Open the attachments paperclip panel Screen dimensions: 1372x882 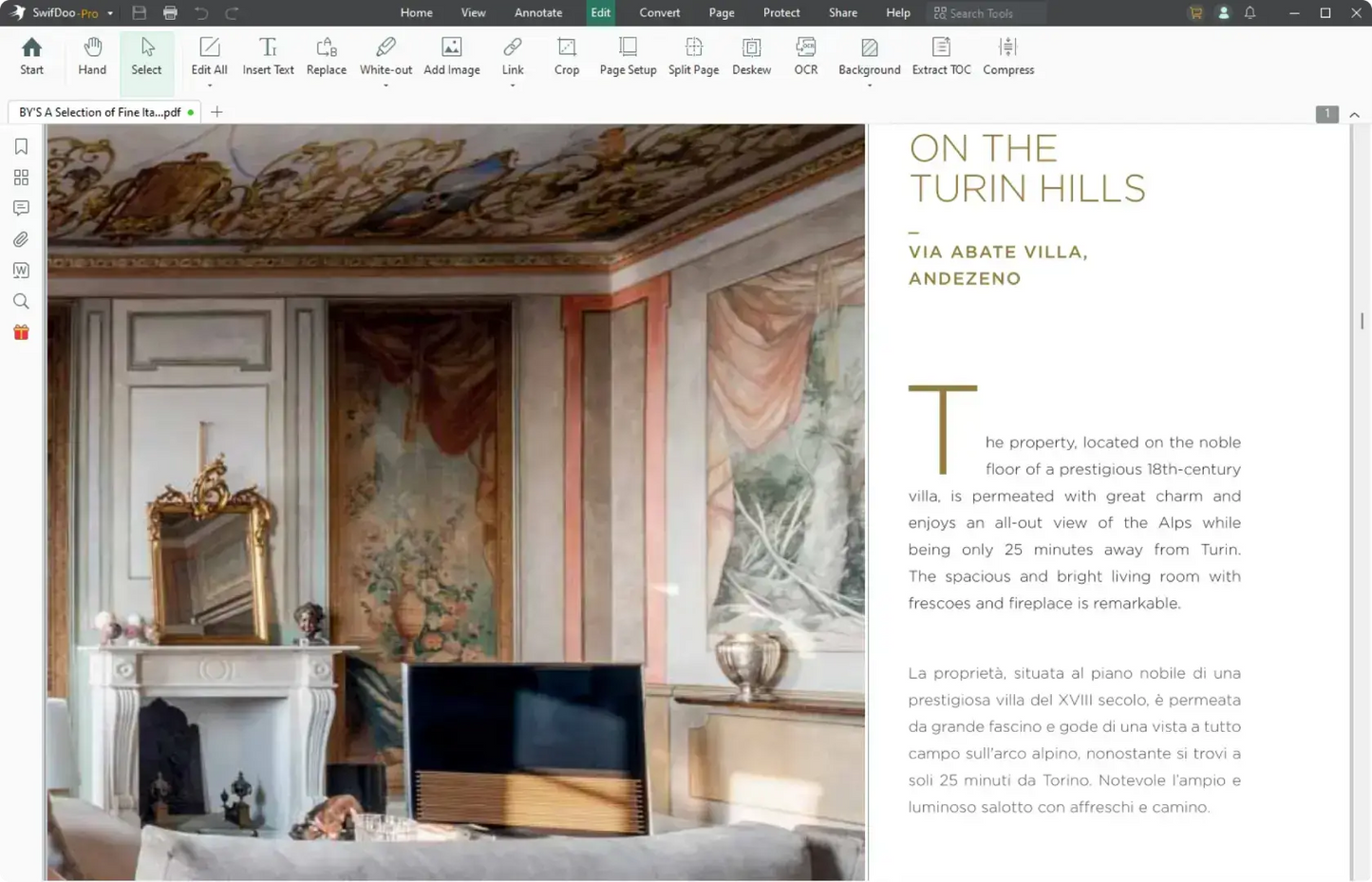(21, 239)
